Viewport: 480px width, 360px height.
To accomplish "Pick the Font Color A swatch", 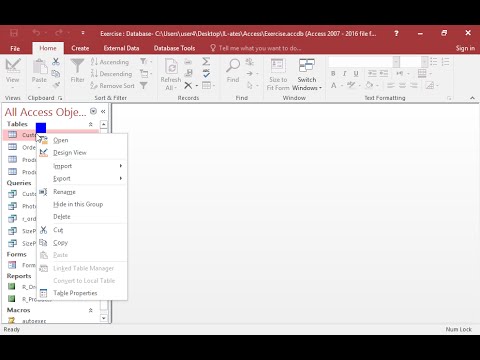I will [334, 86].
